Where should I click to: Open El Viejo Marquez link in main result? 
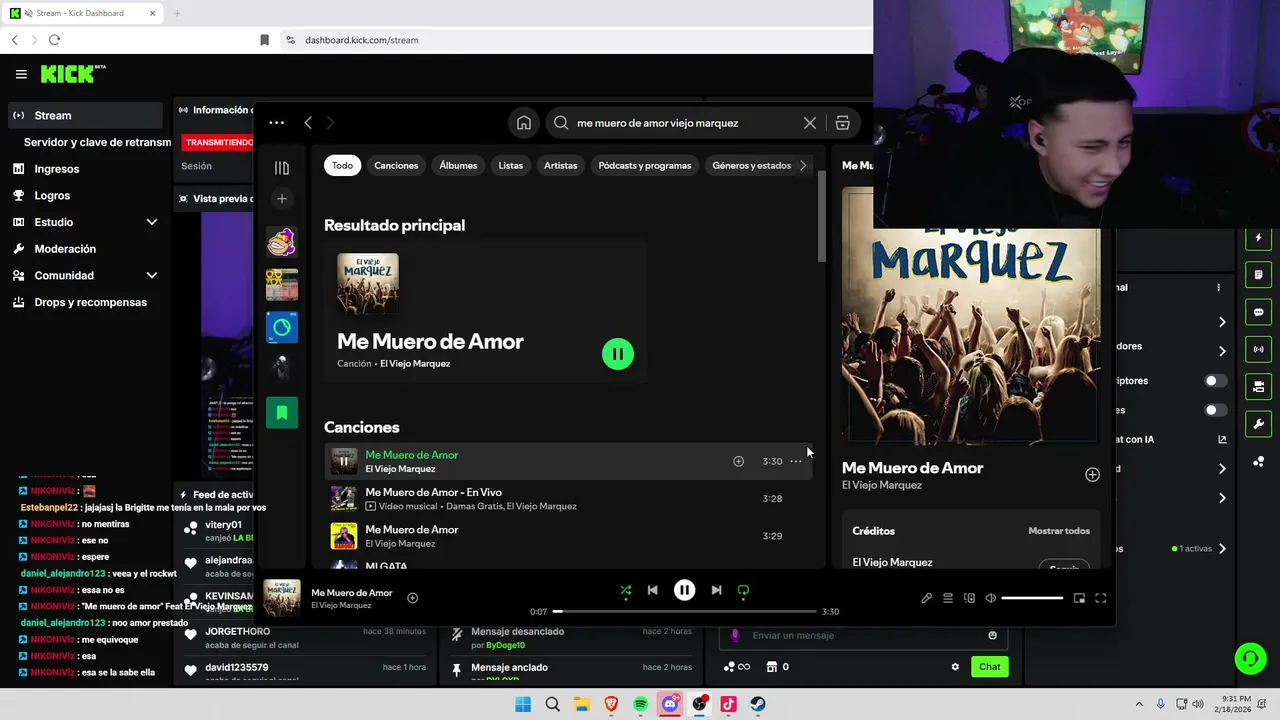click(x=415, y=364)
